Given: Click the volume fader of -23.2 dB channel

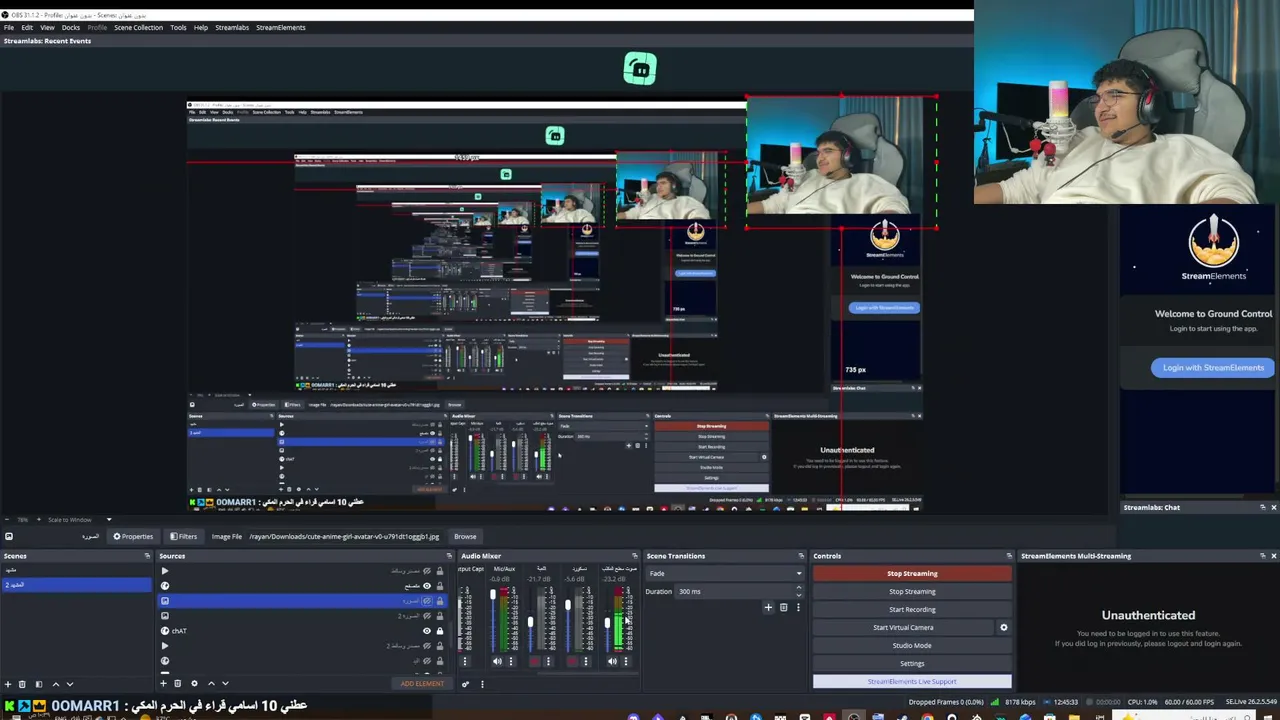Looking at the screenshot, I should coord(607,623).
